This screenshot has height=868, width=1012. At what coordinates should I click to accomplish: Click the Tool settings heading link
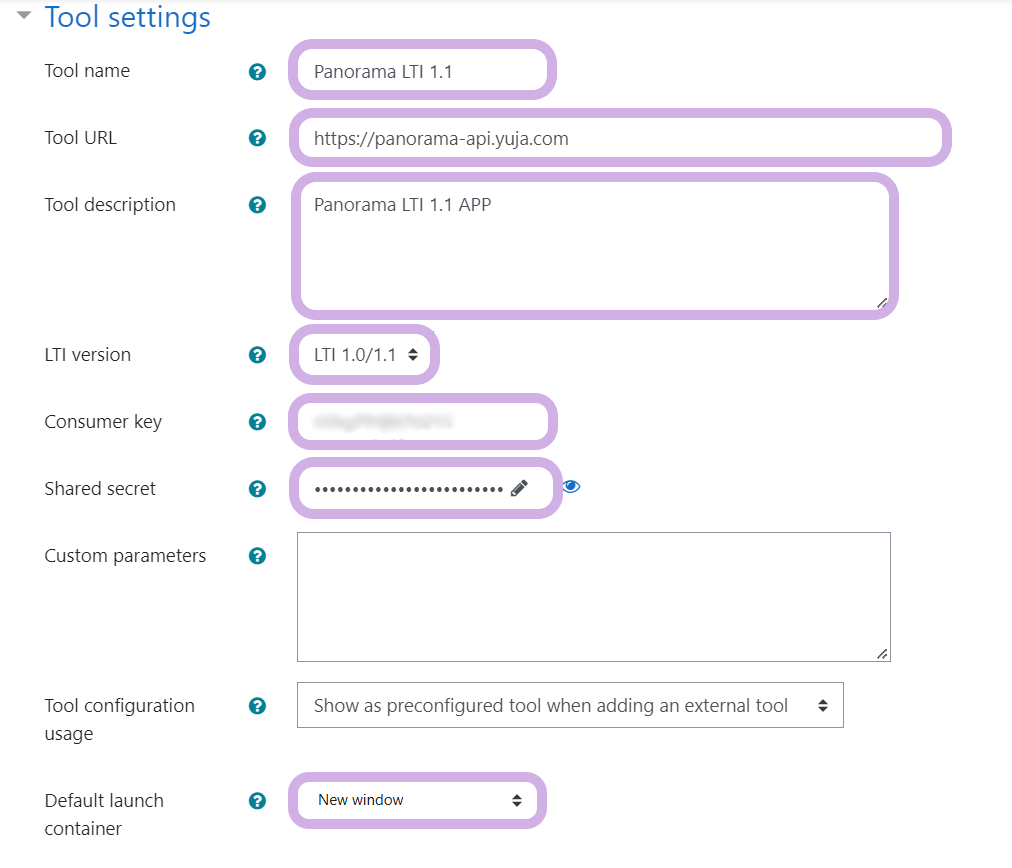click(x=128, y=17)
